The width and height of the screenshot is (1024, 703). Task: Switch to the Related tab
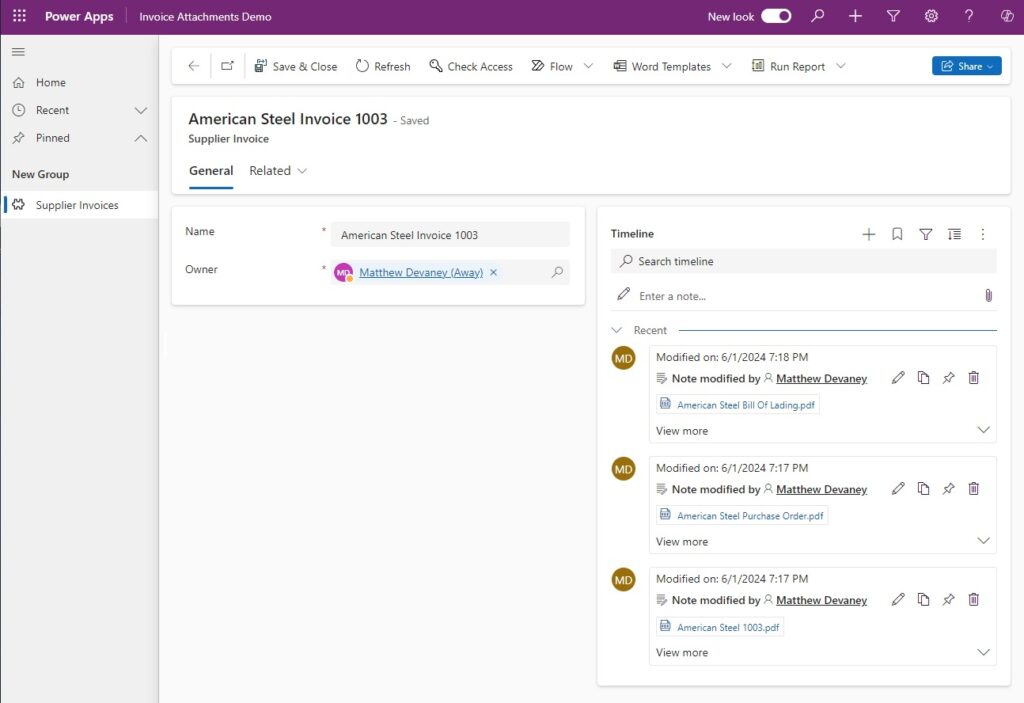(x=270, y=170)
